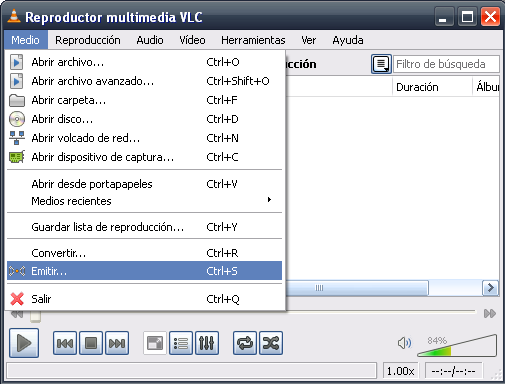
Task: Skip to next track
Action: tap(117, 343)
